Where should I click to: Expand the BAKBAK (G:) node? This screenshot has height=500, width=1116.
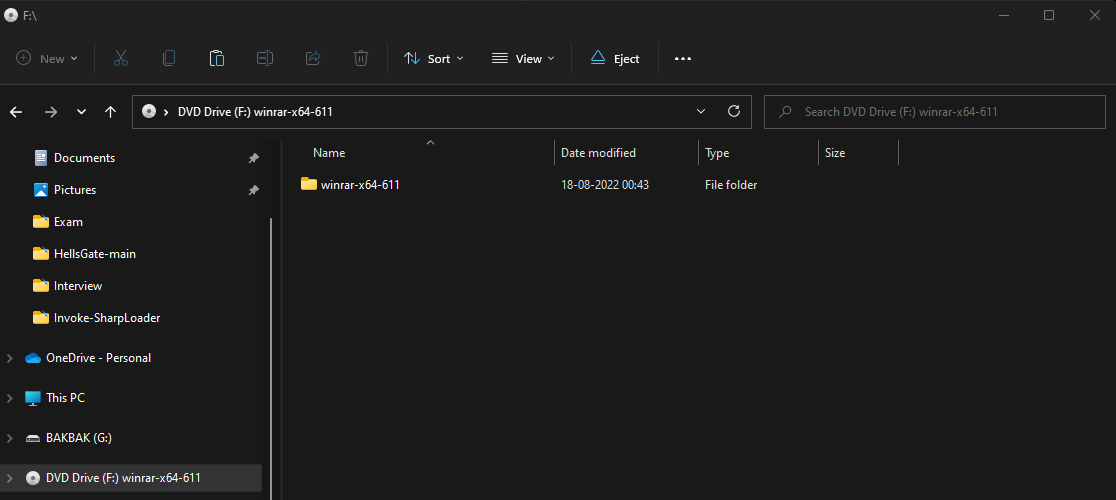10,438
